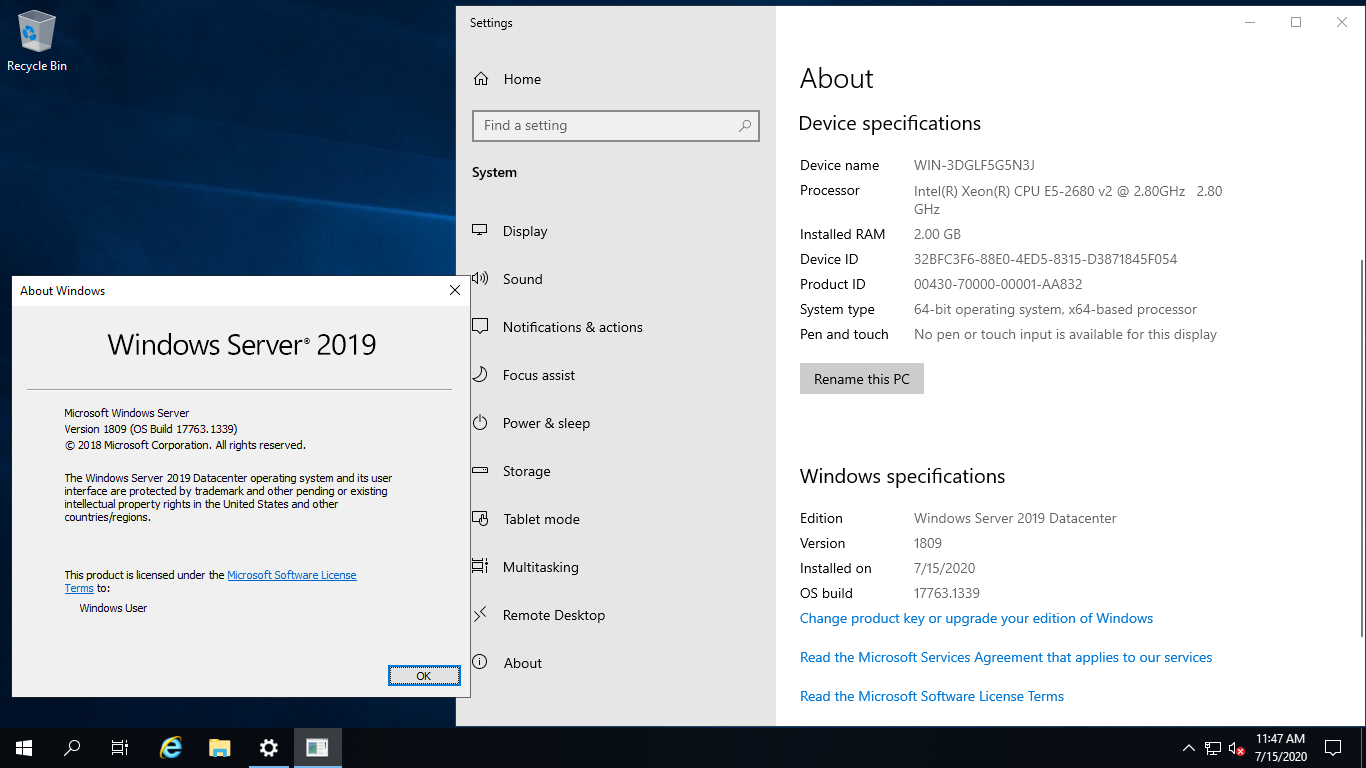Click the Power & sleep icon
1366x768 pixels.
pyautogui.click(x=480, y=423)
